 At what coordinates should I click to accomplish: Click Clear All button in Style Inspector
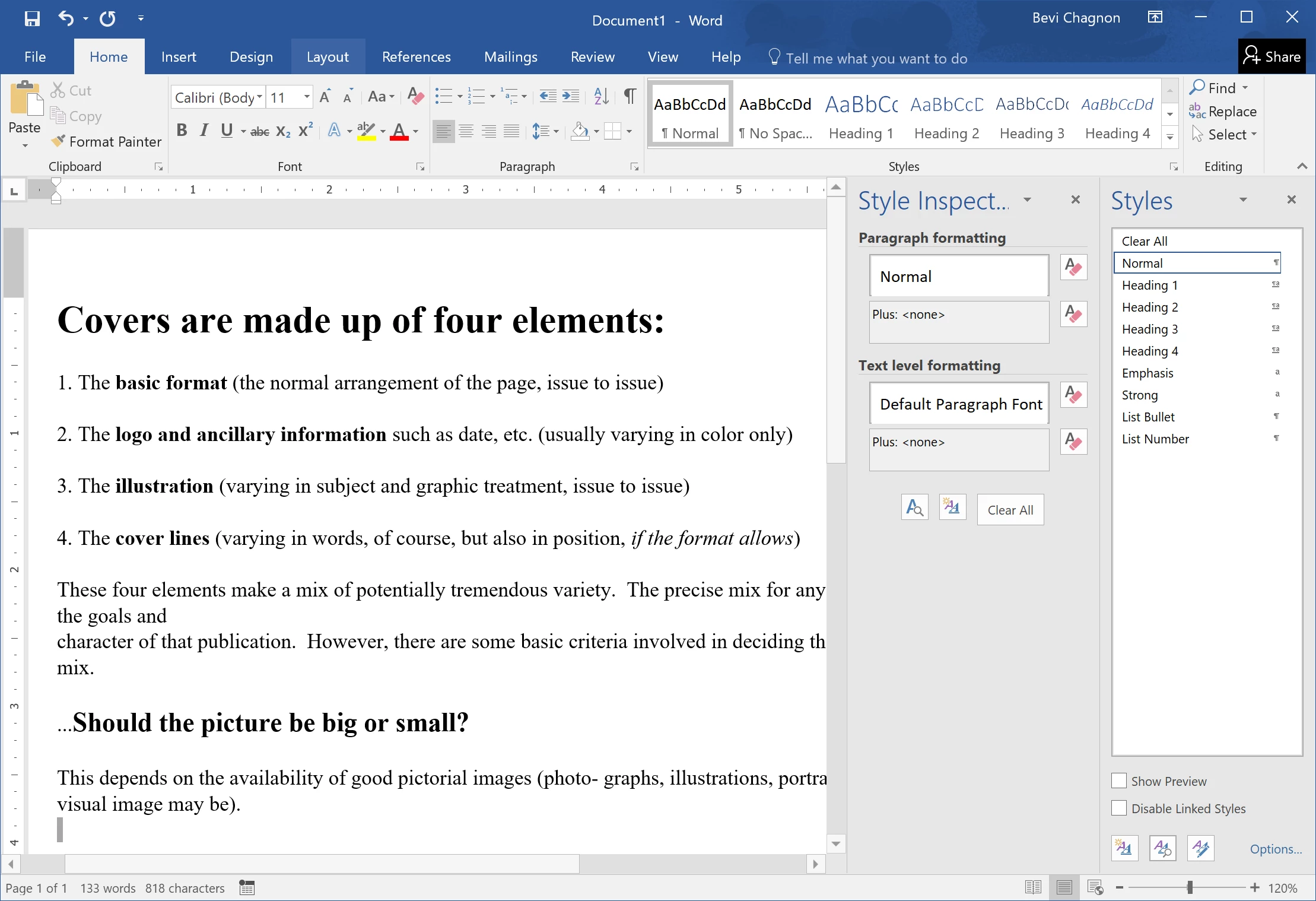click(1010, 510)
